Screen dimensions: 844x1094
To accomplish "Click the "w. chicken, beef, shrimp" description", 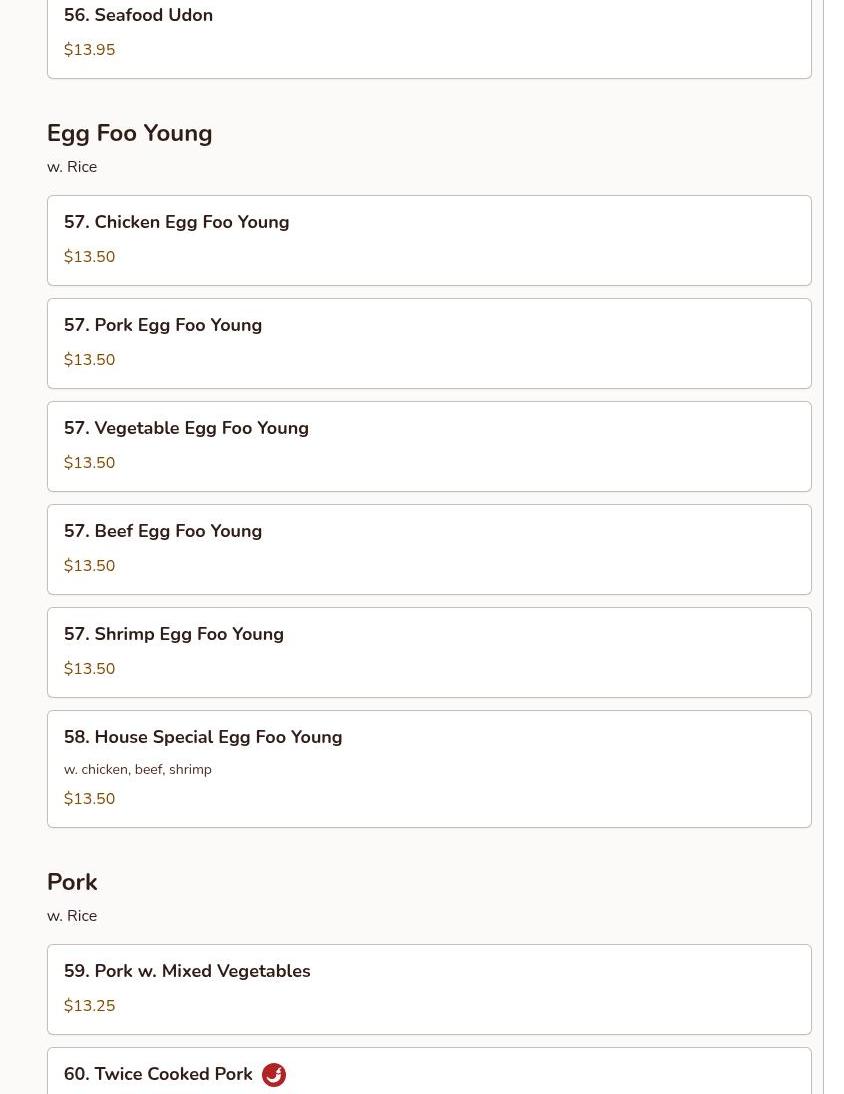I will tap(138, 770).
